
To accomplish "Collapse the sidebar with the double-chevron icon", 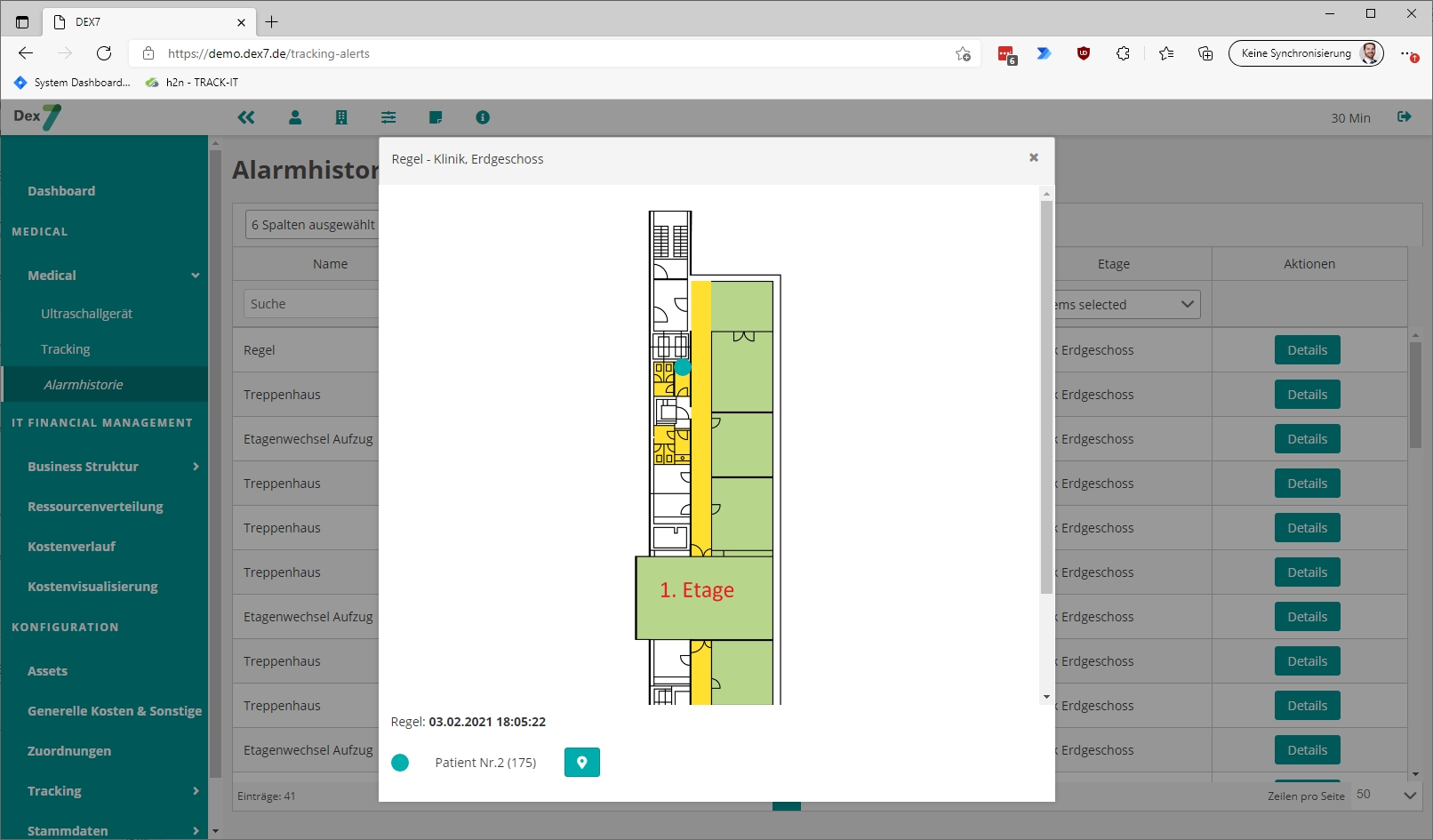I will pos(246,117).
